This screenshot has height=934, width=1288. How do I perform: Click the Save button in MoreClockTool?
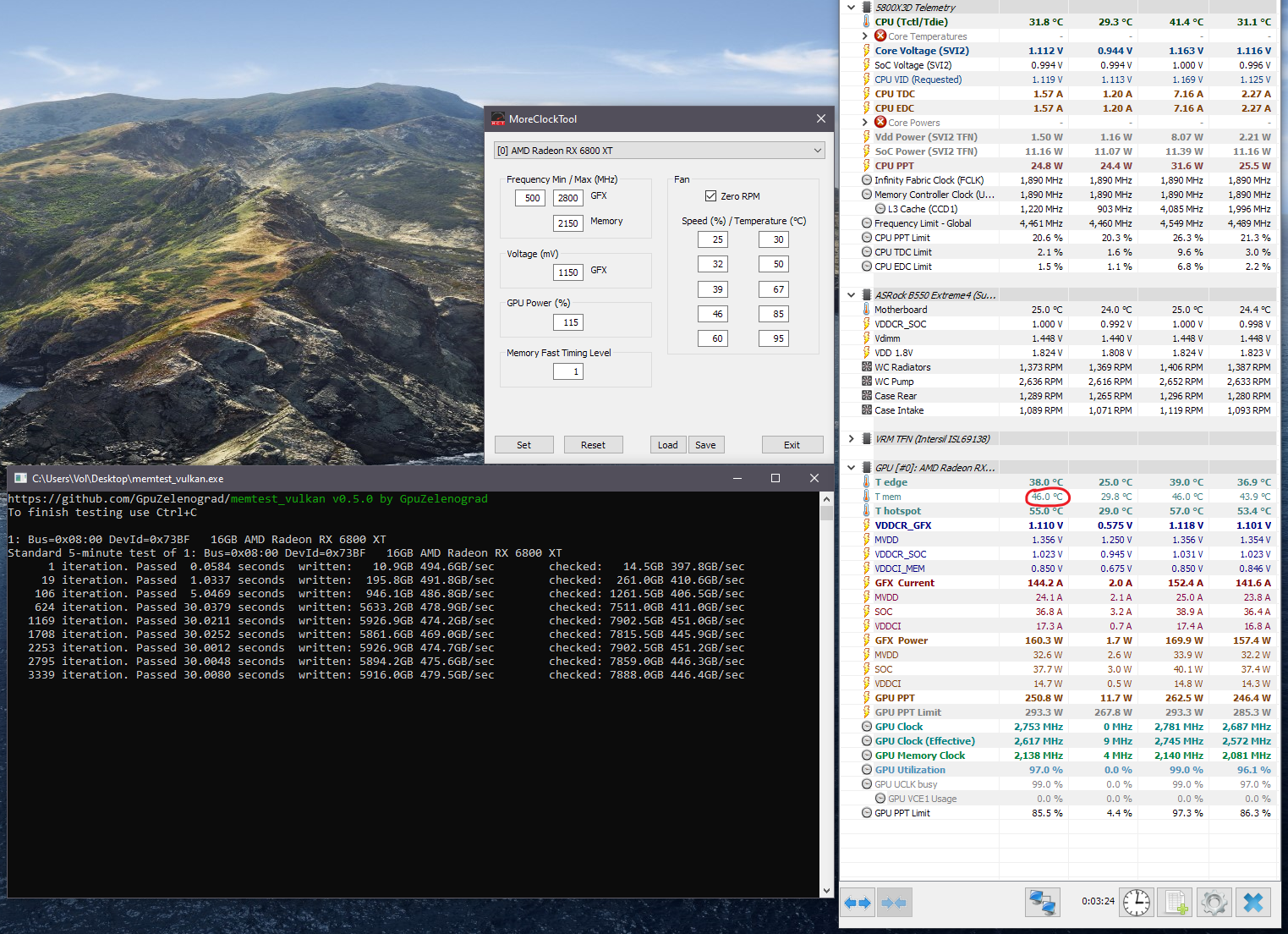pos(706,445)
